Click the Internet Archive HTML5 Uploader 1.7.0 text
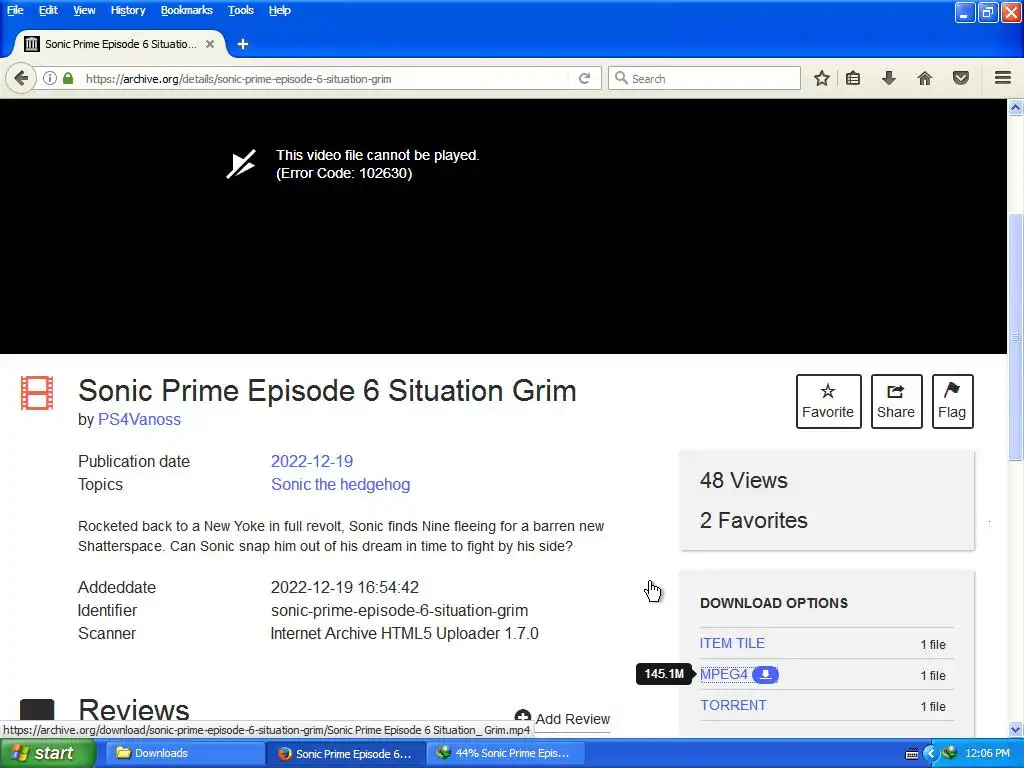 (404, 633)
